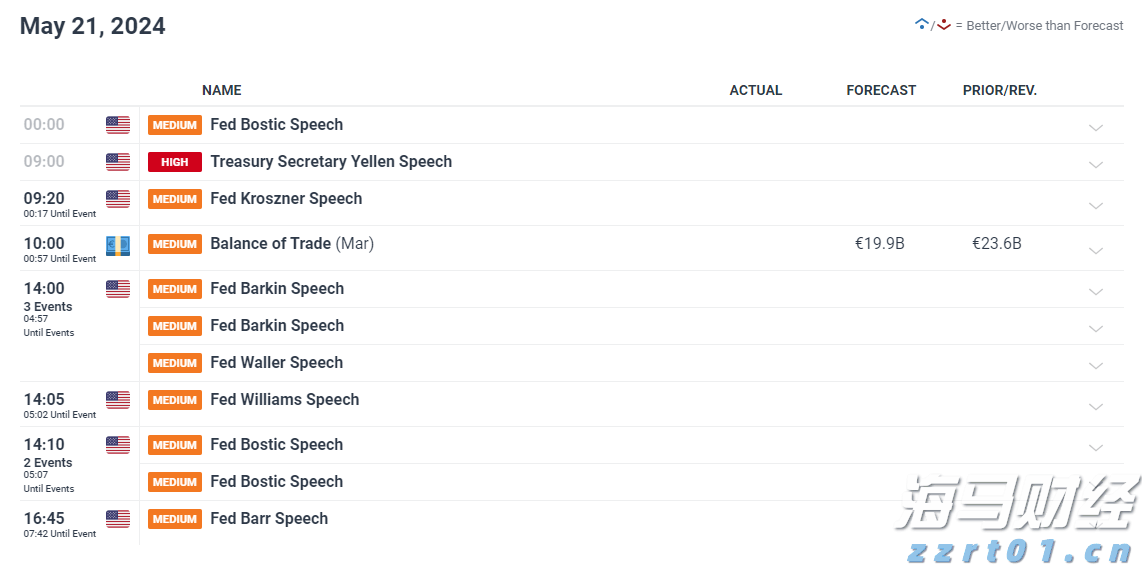This screenshot has height=567, width=1142.
Task: Click the PRIOR/REV. column header
Action: pyautogui.click(x=1000, y=90)
